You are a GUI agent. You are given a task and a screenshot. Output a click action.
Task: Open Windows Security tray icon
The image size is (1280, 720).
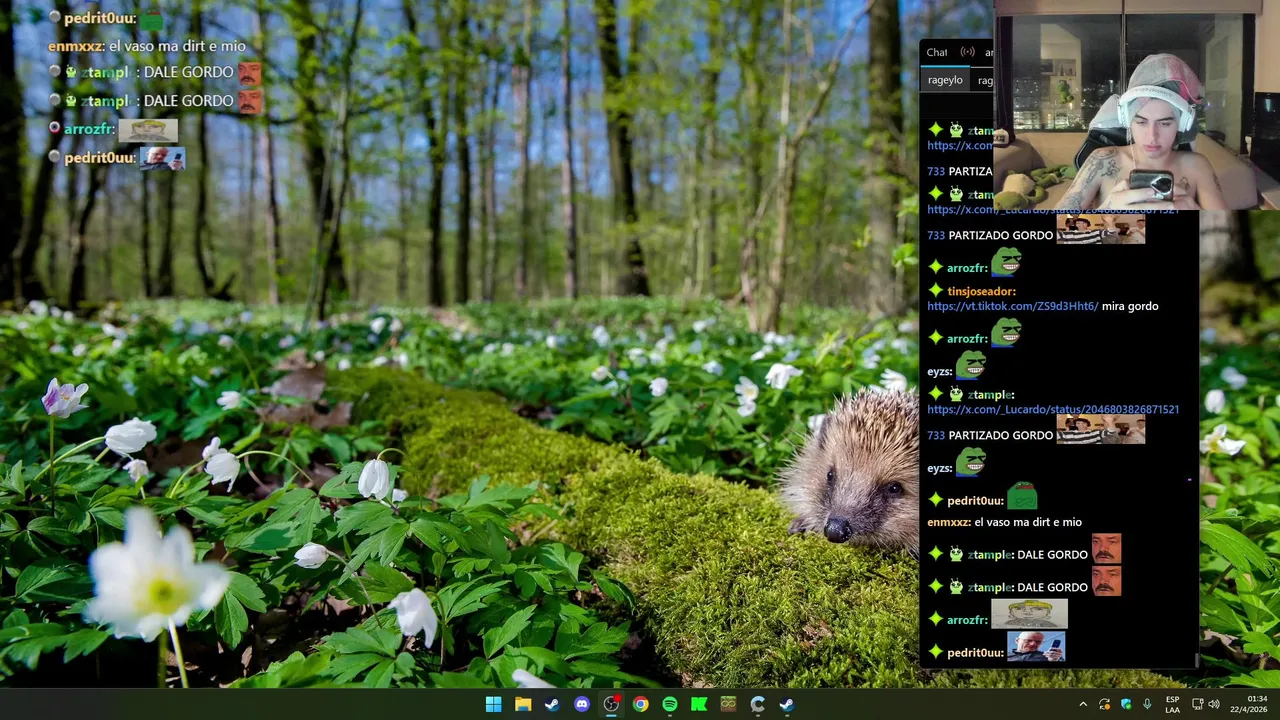1126,704
